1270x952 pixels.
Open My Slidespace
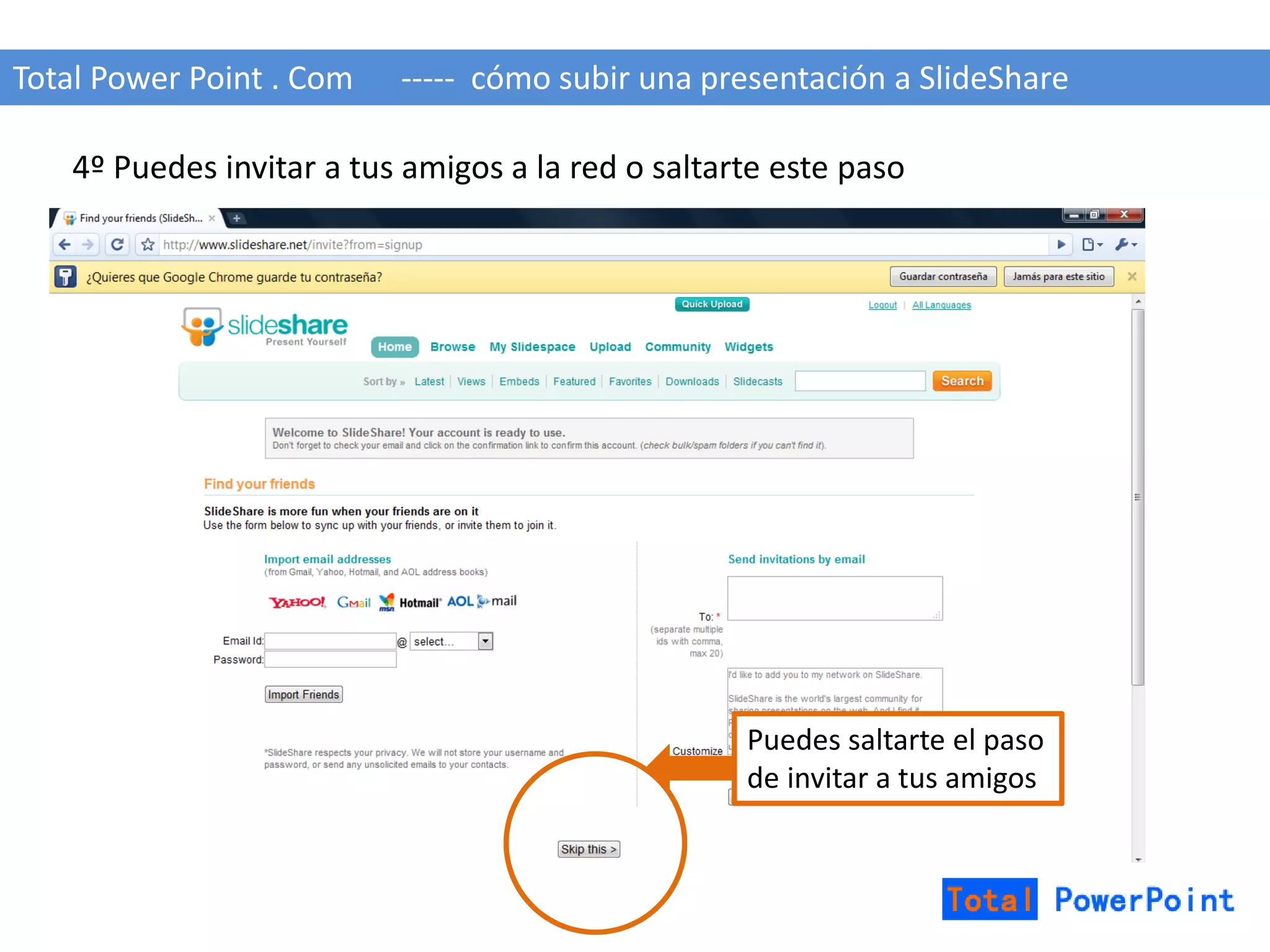click(x=532, y=347)
